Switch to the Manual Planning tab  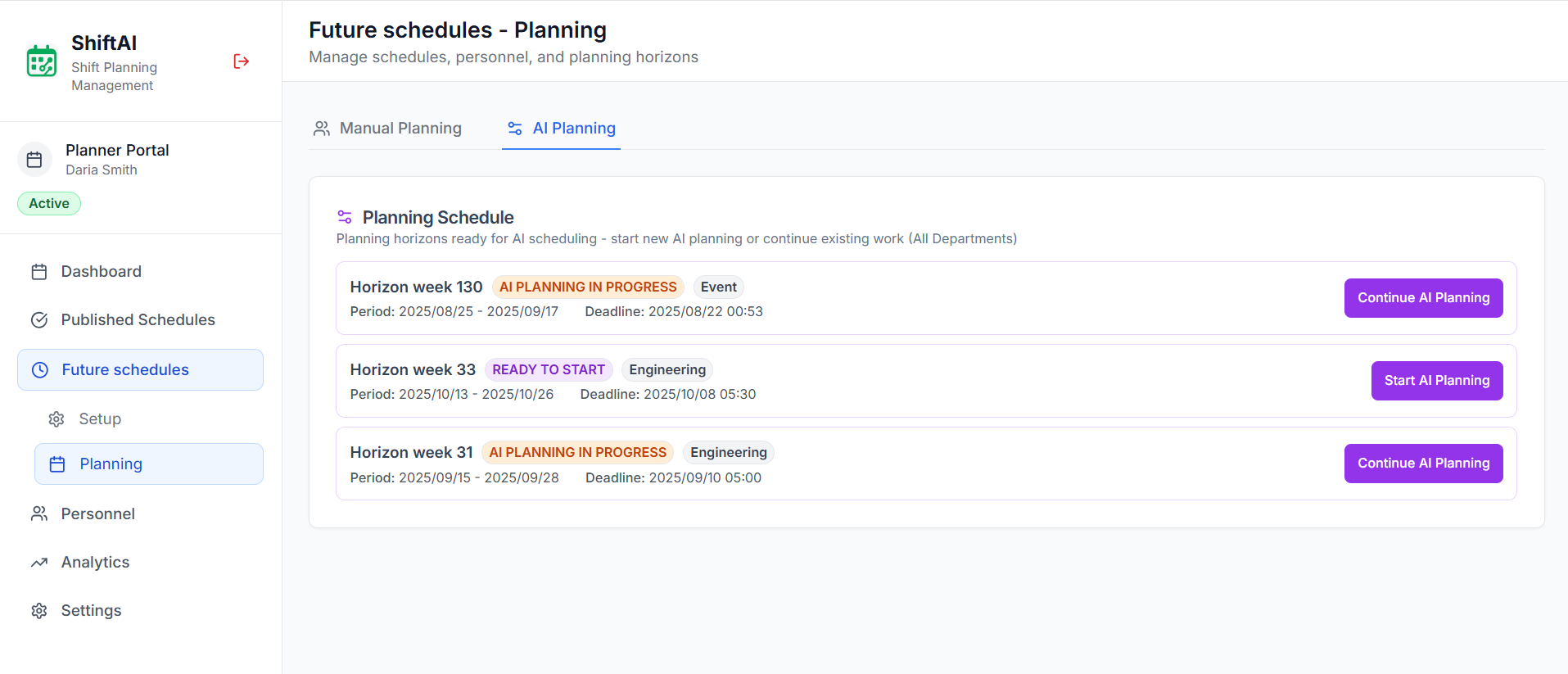coord(387,129)
